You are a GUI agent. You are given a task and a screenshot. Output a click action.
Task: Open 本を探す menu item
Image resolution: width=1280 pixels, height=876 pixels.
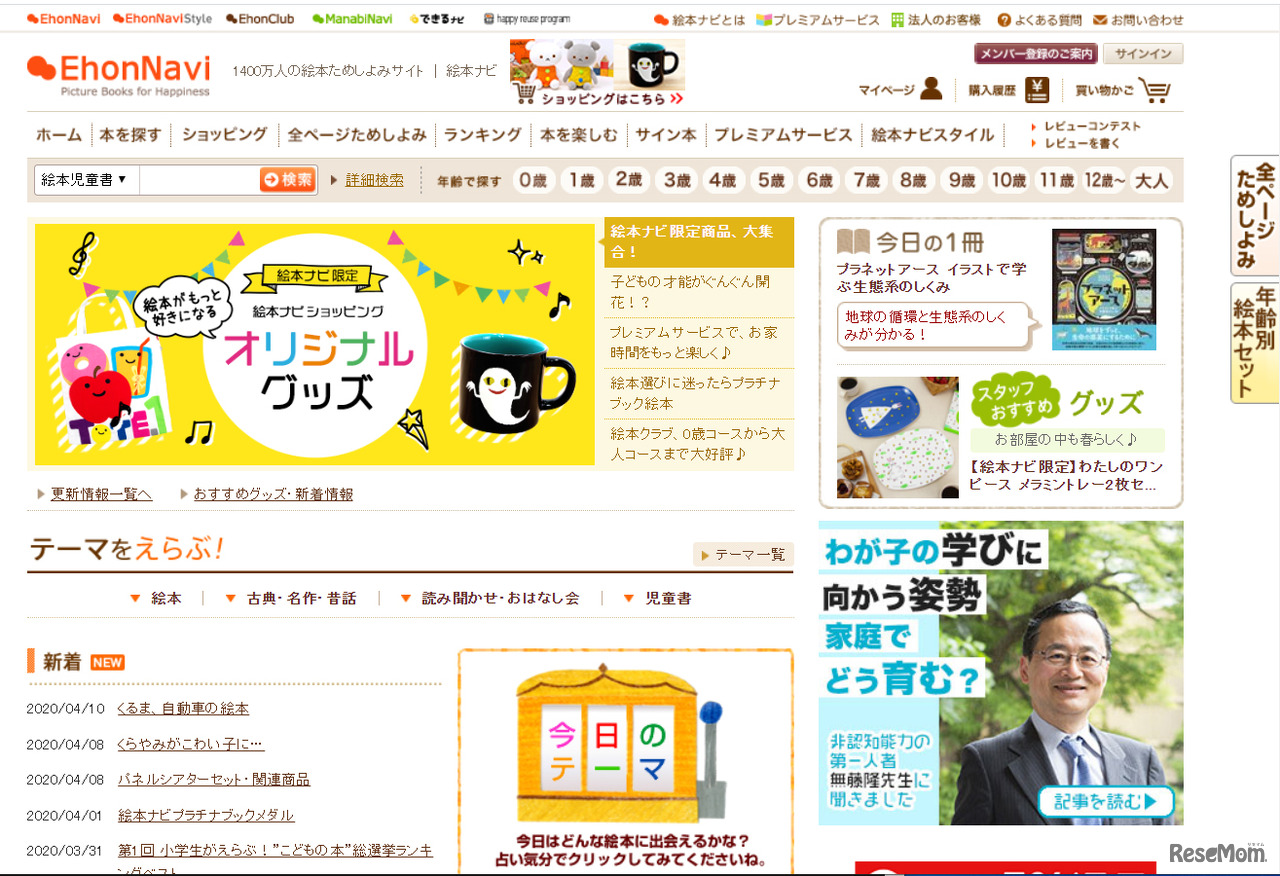tap(130, 135)
